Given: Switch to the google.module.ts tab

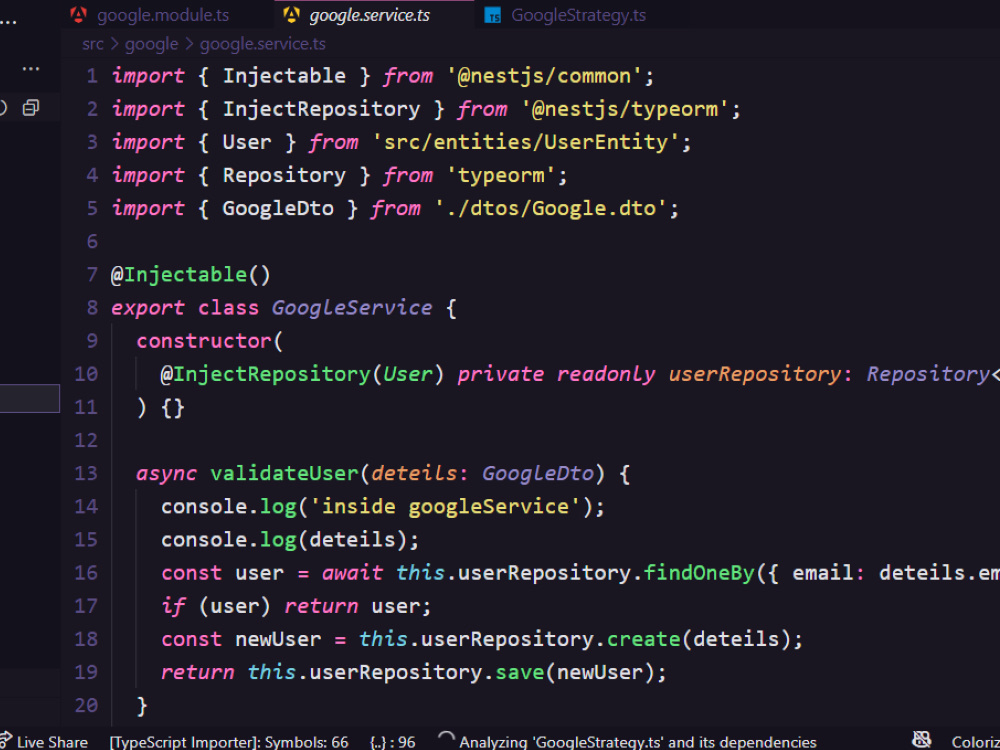Looking at the screenshot, I should tap(163, 15).
